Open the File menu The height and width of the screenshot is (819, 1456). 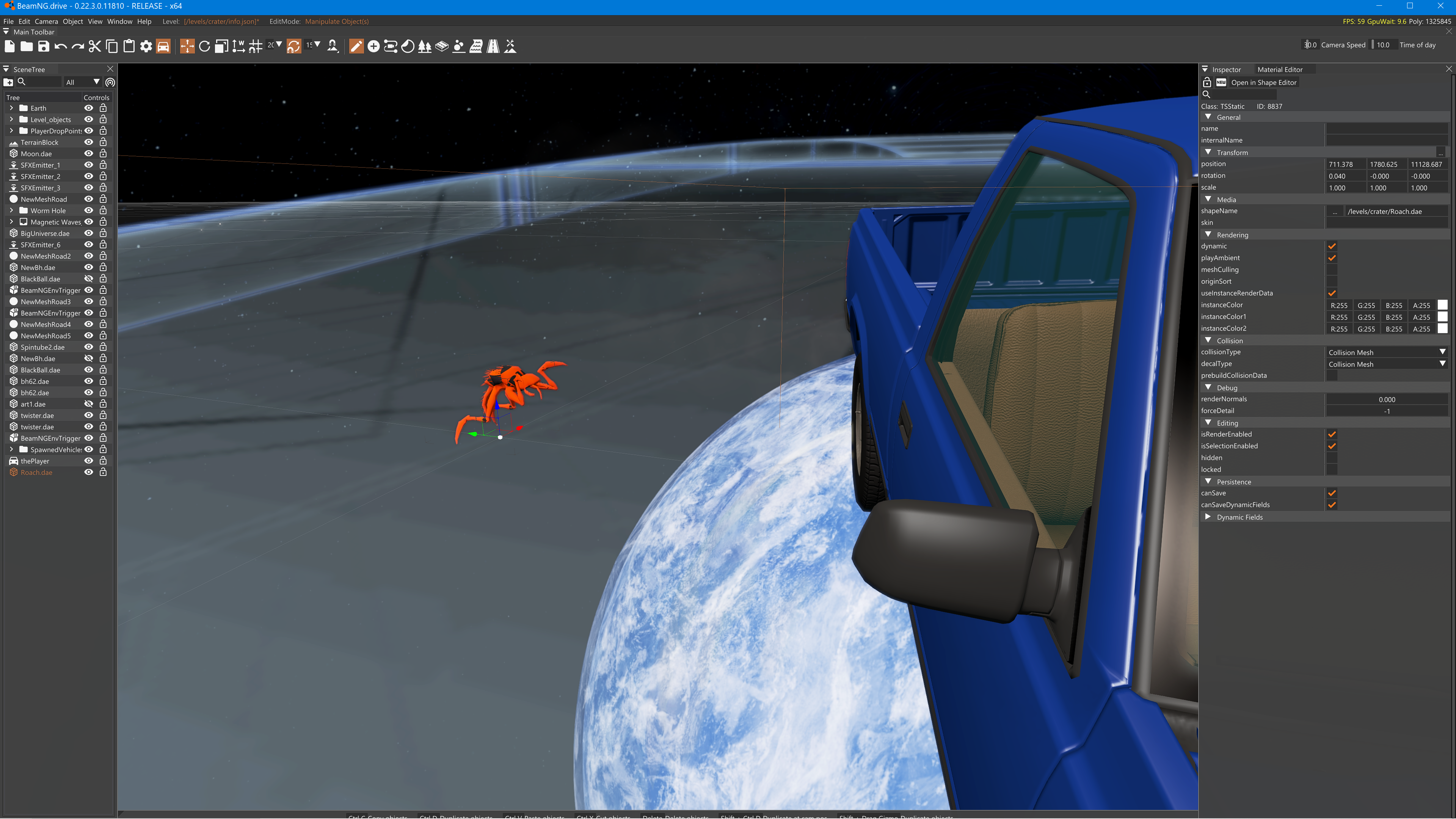click(8, 22)
